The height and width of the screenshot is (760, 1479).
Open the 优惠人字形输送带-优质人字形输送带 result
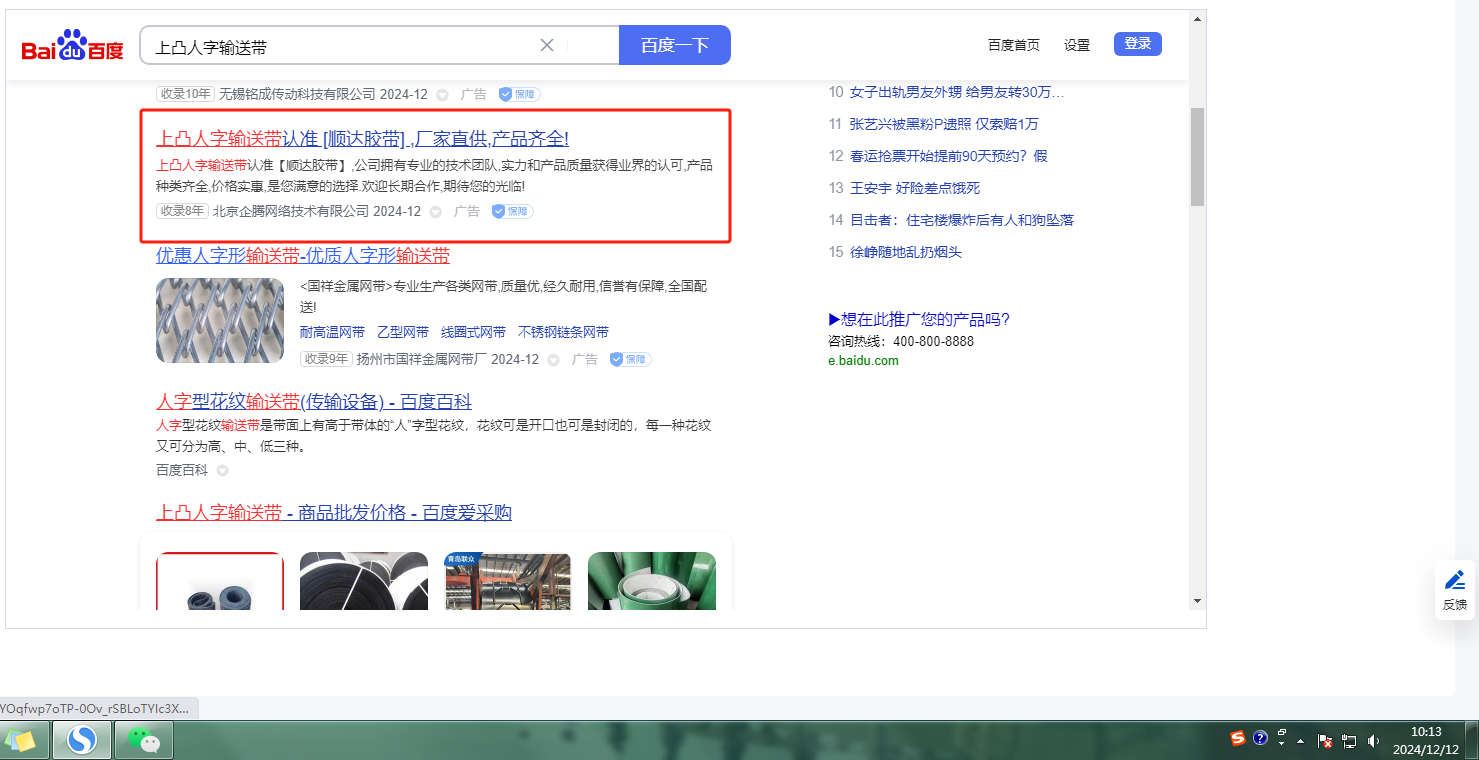coord(303,255)
